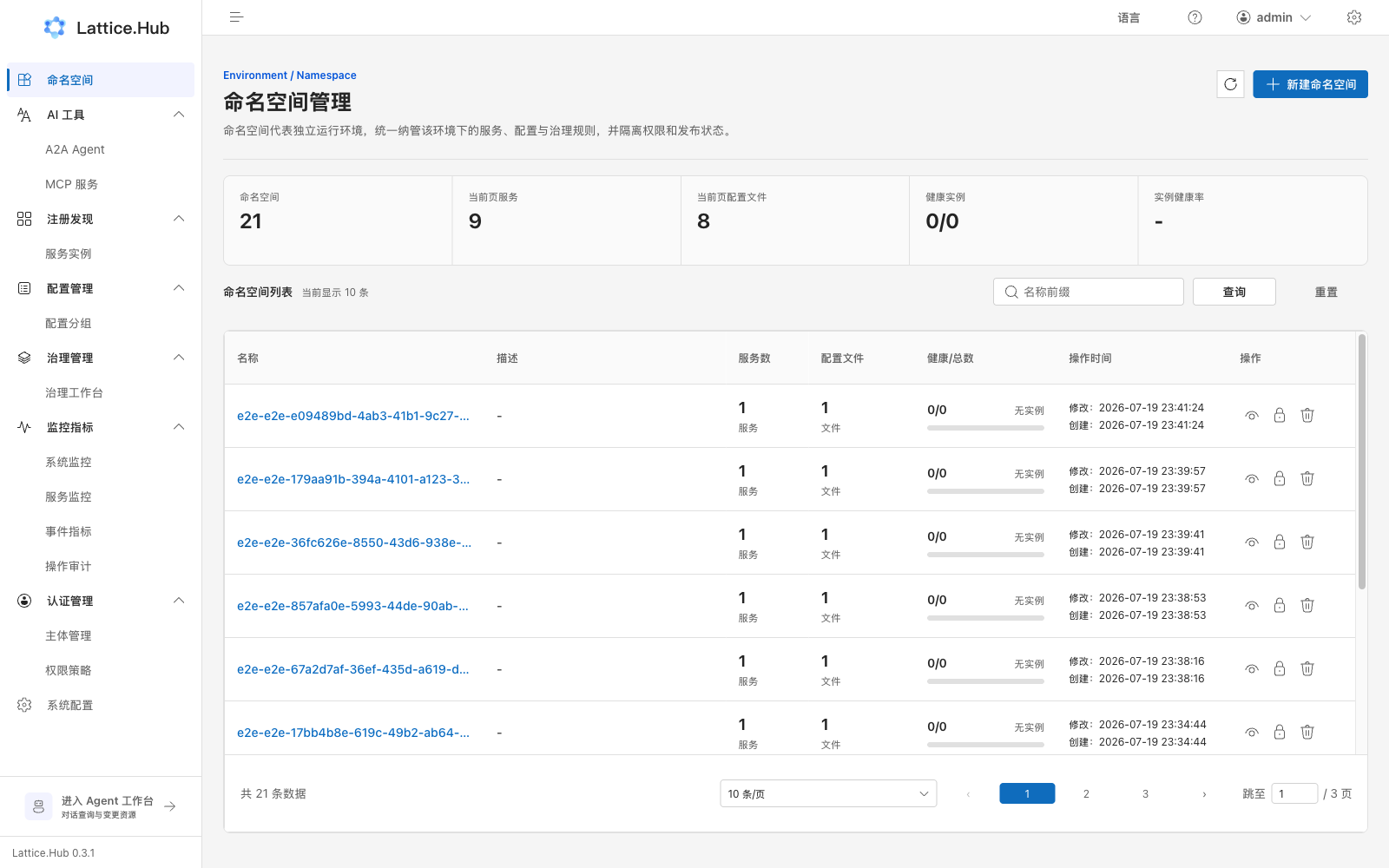
Task: View e2e-e2e-67a2d7af namespace via eye icon
Action: coord(1252,669)
